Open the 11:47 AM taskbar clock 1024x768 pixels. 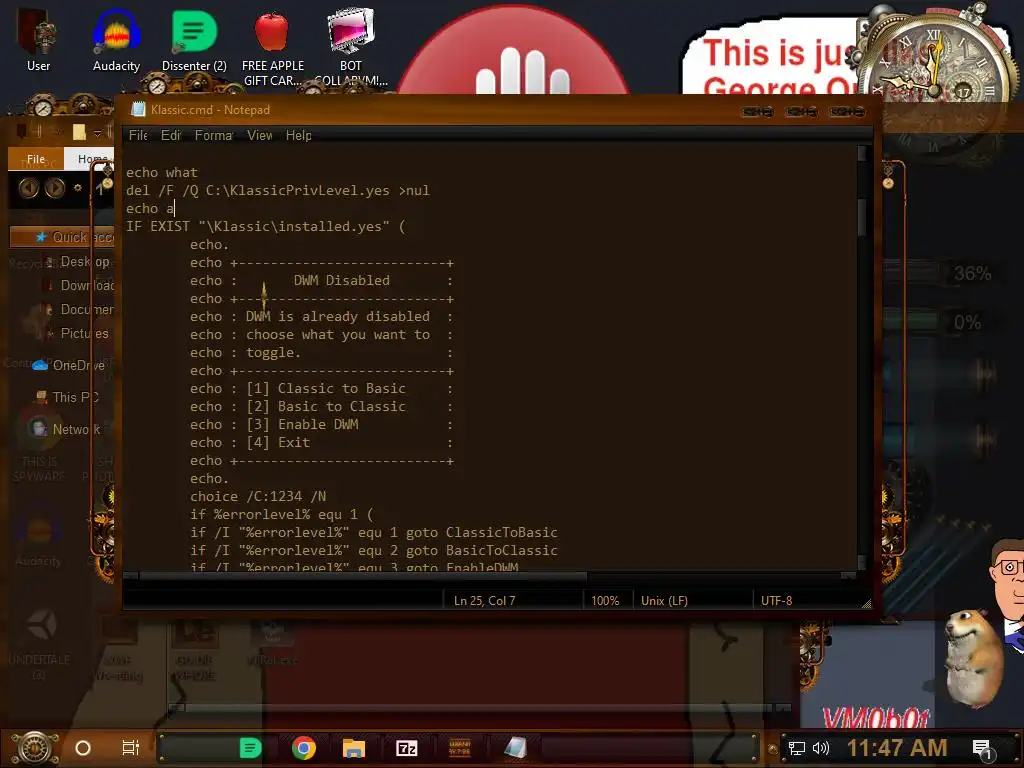pos(897,748)
